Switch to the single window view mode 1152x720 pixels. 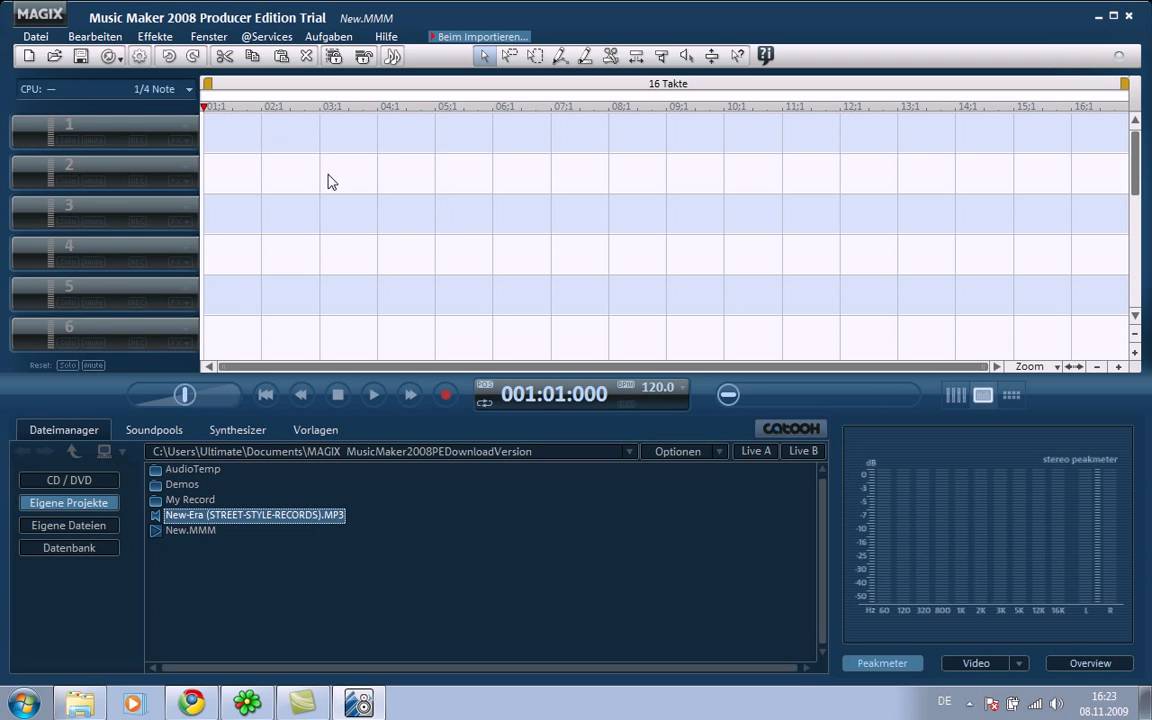983,395
